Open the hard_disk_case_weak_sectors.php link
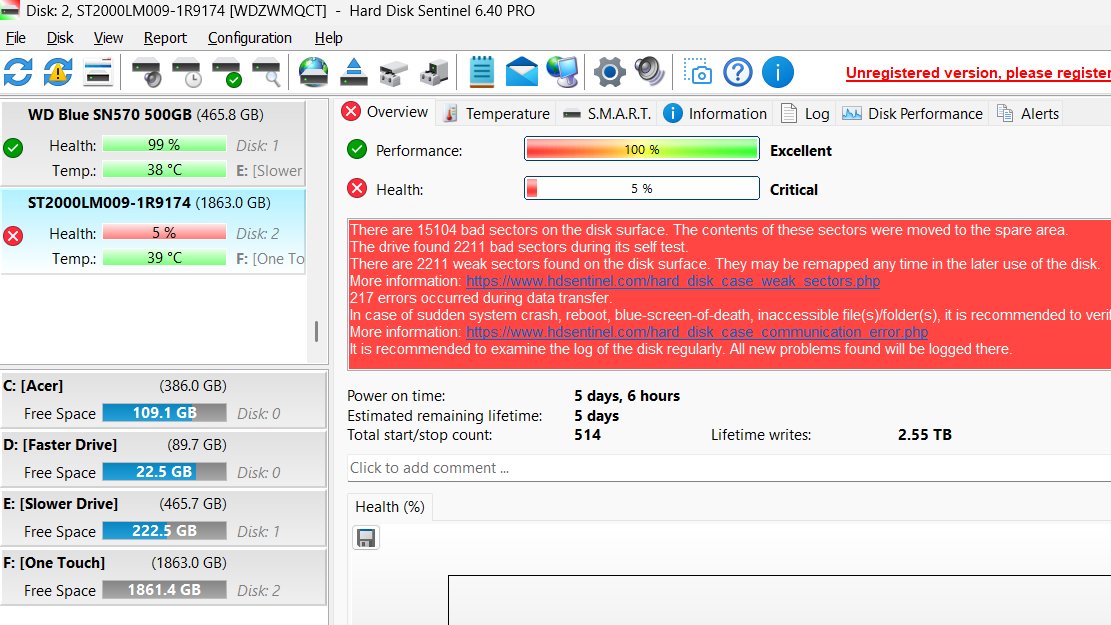The width and height of the screenshot is (1111, 625). (x=673, y=281)
